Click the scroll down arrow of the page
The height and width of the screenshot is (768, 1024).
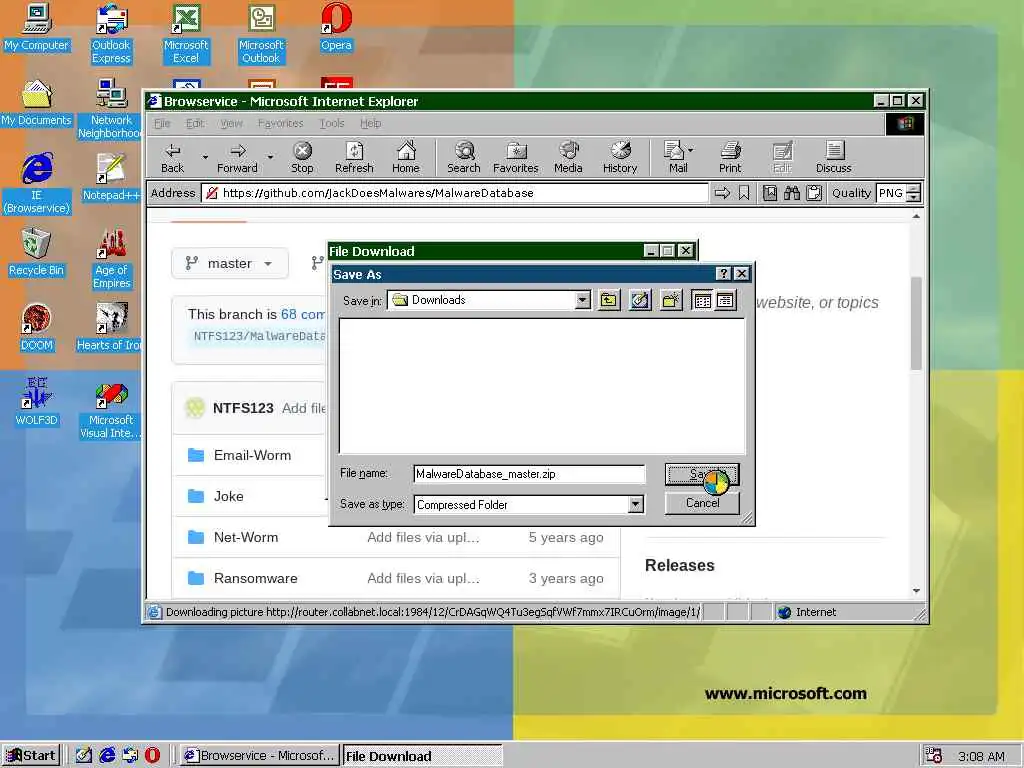click(916, 590)
